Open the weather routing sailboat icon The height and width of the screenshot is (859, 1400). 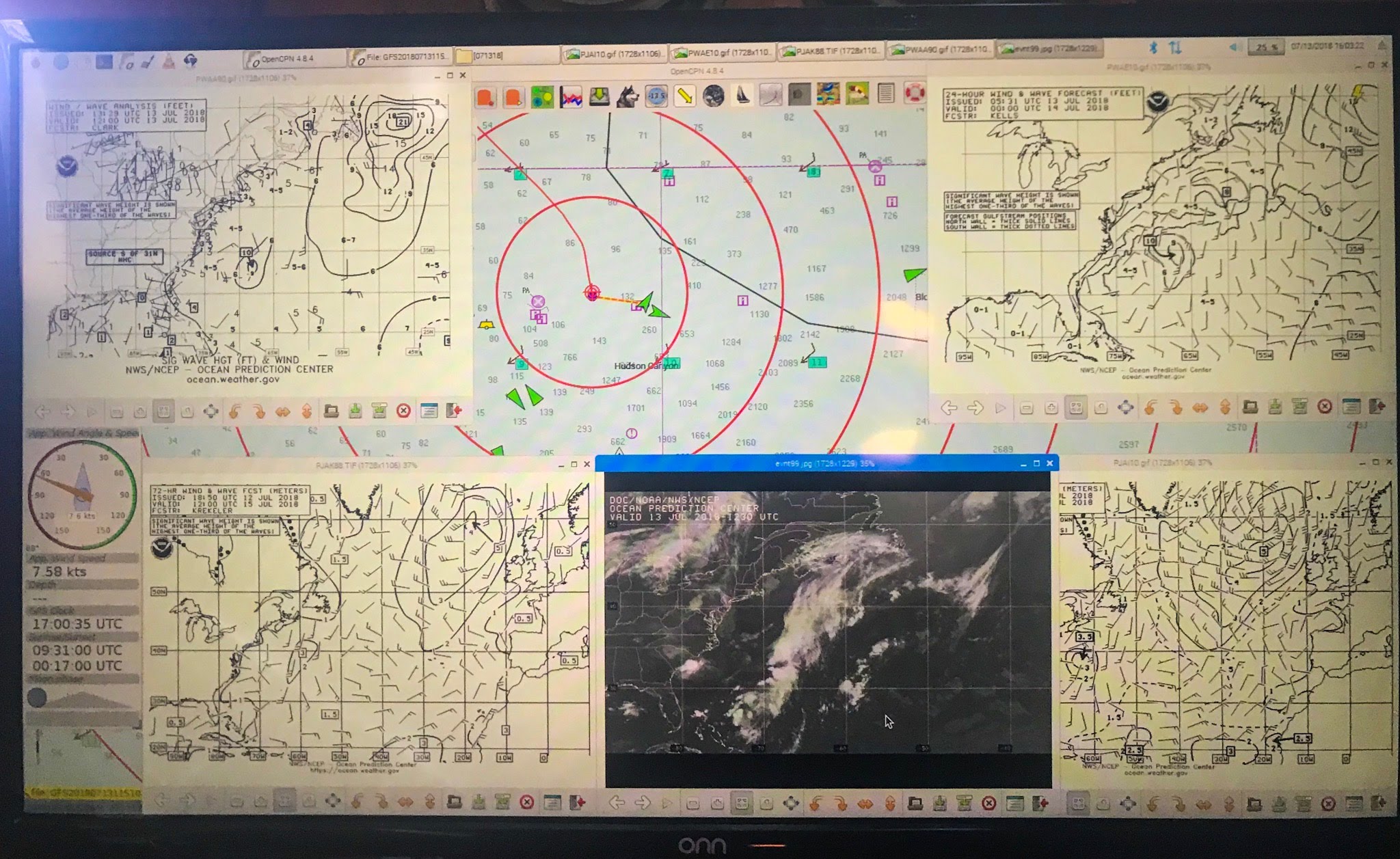coord(743,96)
